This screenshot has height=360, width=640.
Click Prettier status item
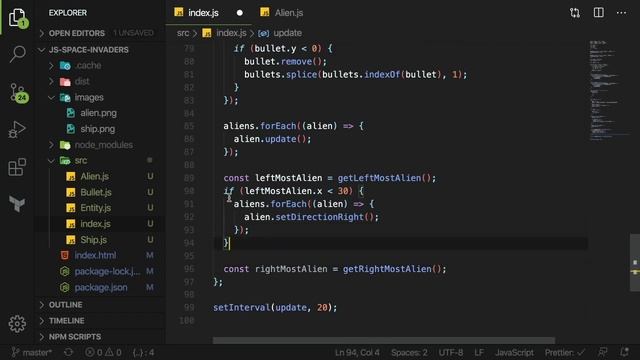click(564, 352)
